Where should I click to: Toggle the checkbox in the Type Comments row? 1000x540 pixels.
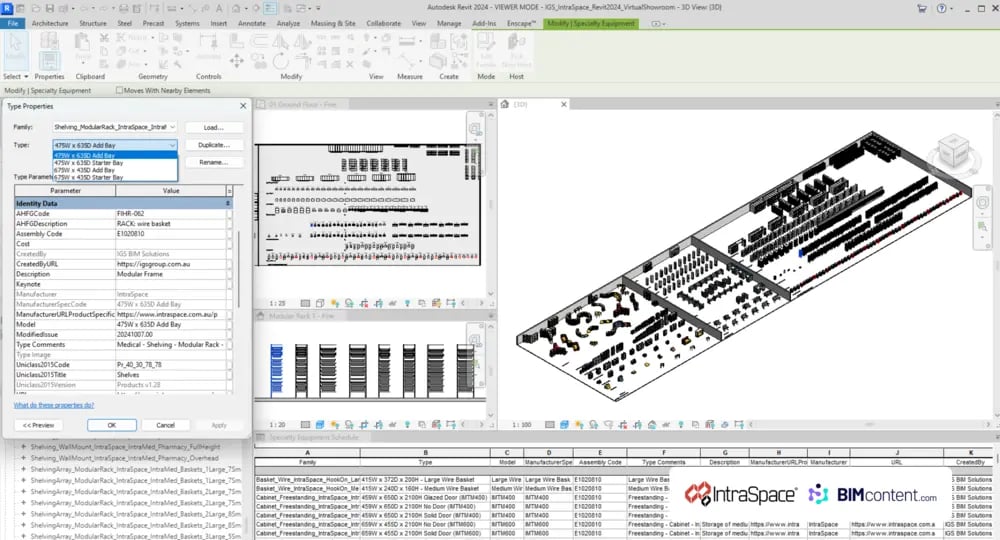(230, 344)
